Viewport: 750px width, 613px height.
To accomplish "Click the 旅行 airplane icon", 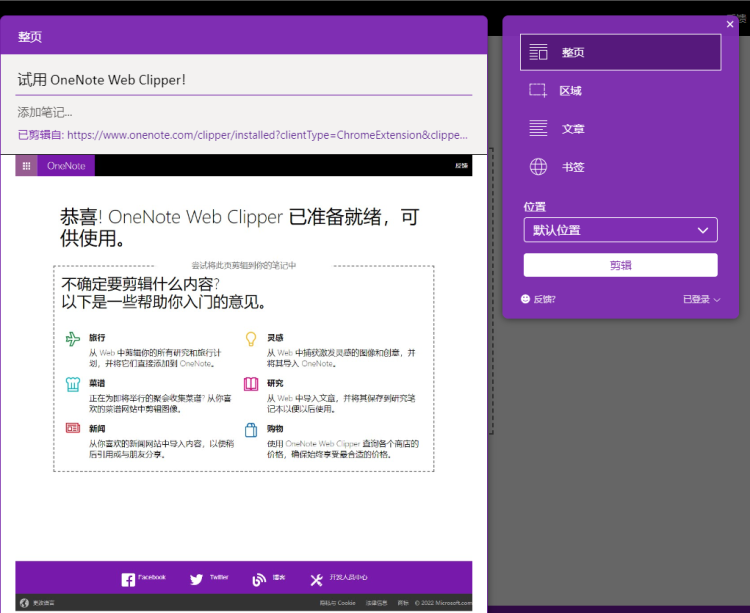I will [72, 340].
